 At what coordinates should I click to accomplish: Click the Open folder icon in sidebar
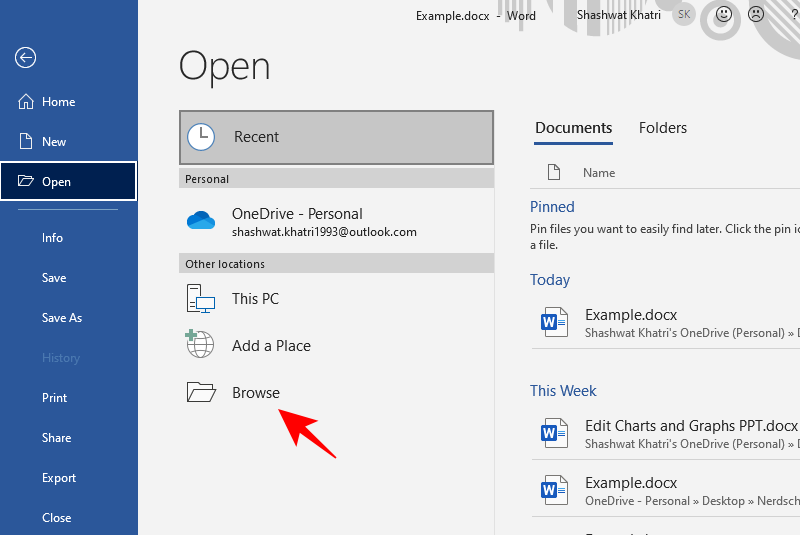26,181
